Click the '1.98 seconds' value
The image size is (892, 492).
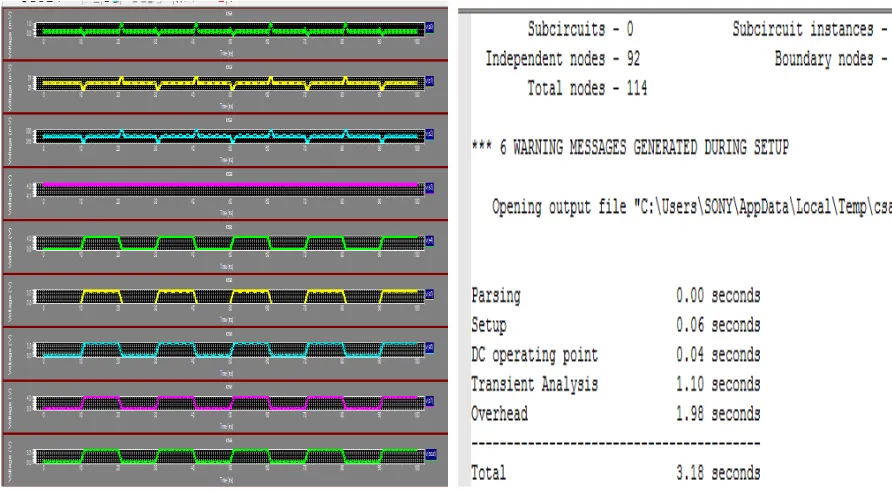coord(718,414)
